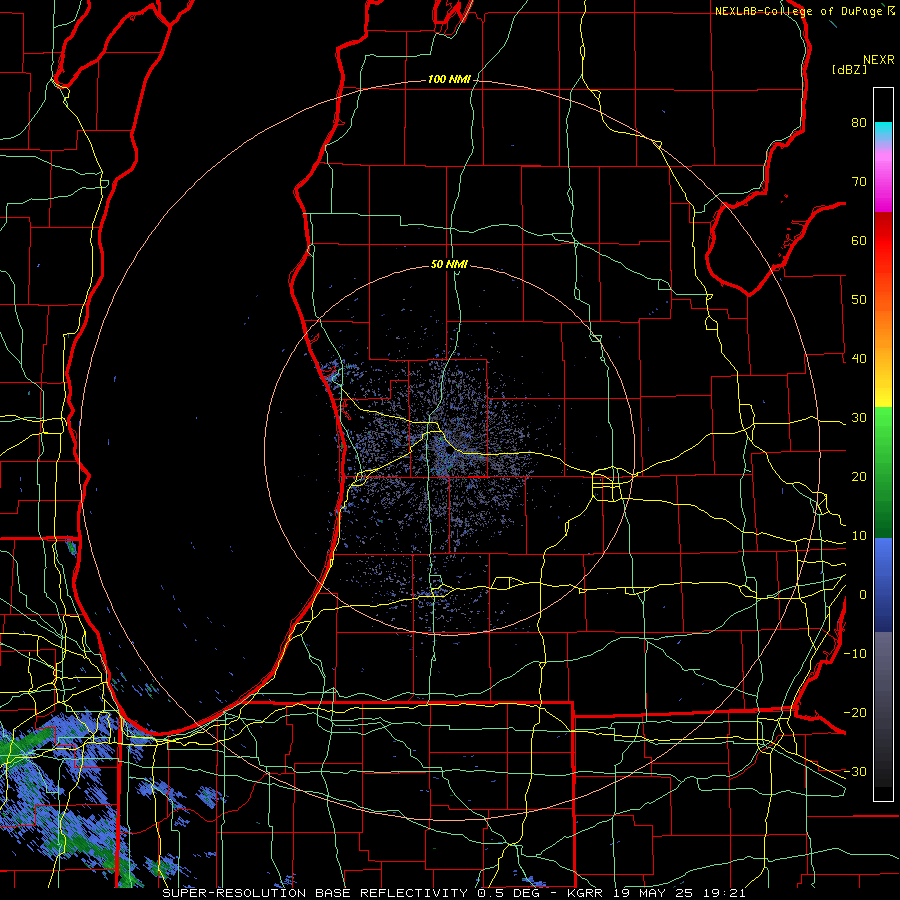Click the 10 value on color scale
900x900 pixels.
tap(859, 536)
